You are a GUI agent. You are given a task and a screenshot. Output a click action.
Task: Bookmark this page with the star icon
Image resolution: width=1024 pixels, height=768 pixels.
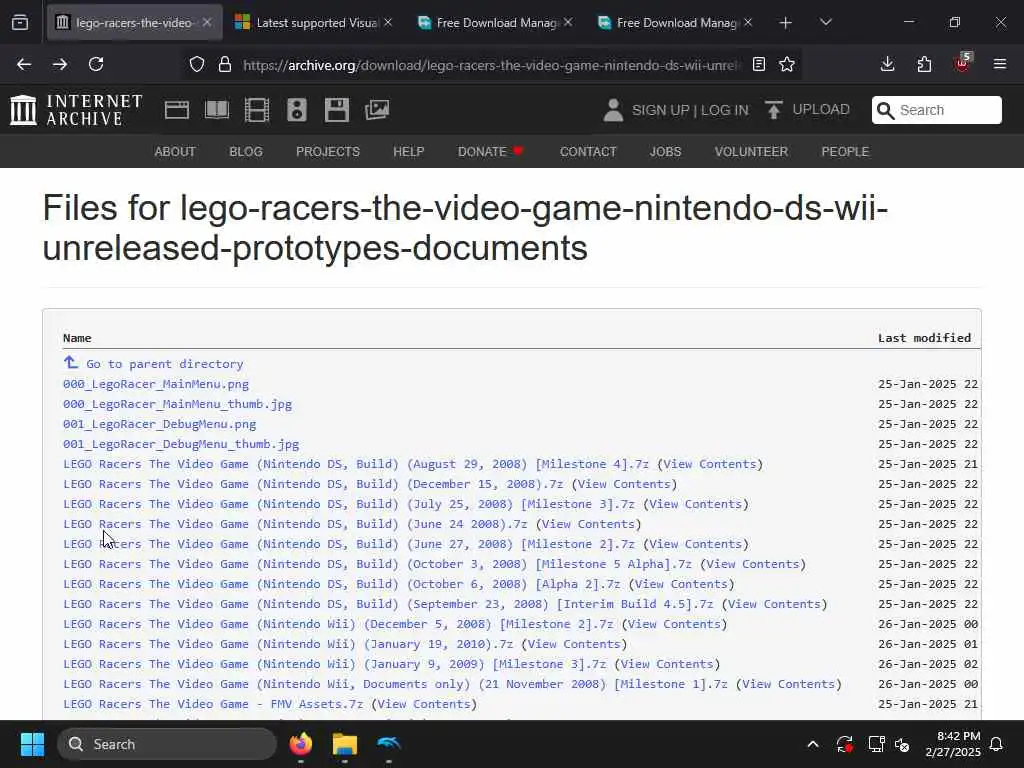click(x=787, y=64)
